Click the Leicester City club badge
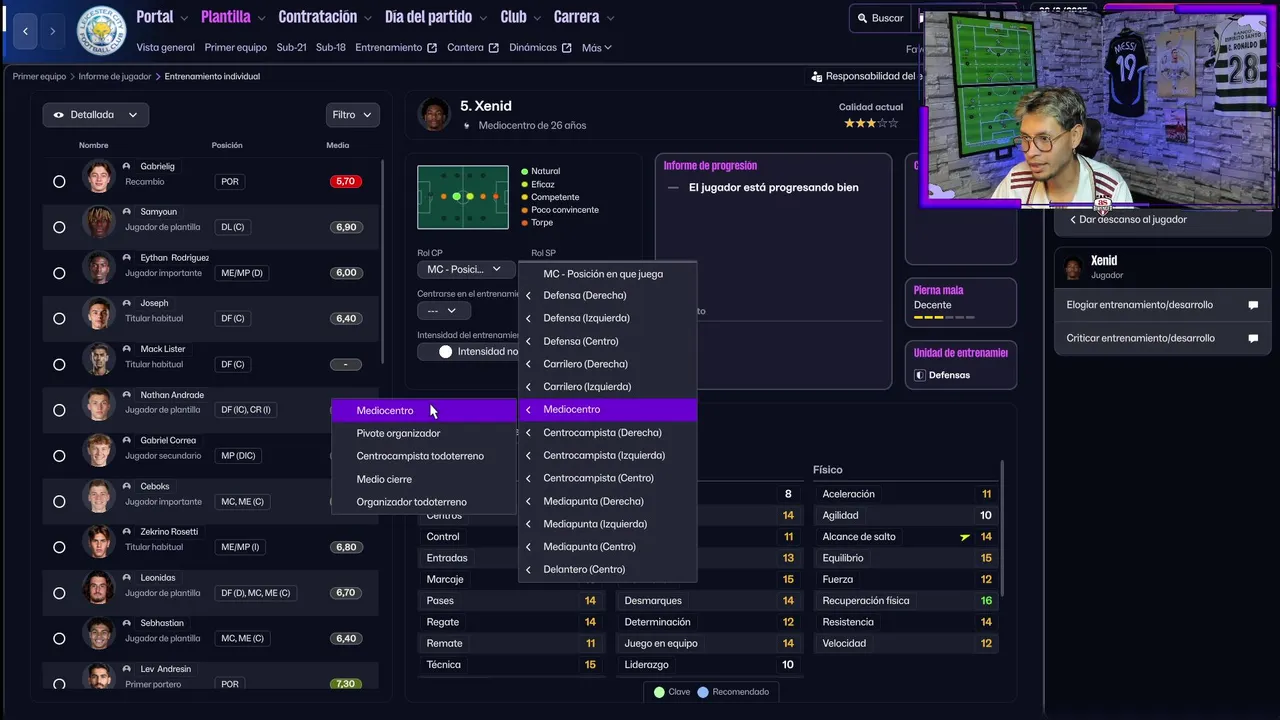Image resolution: width=1280 pixels, height=720 pixels. coord(102,31)
